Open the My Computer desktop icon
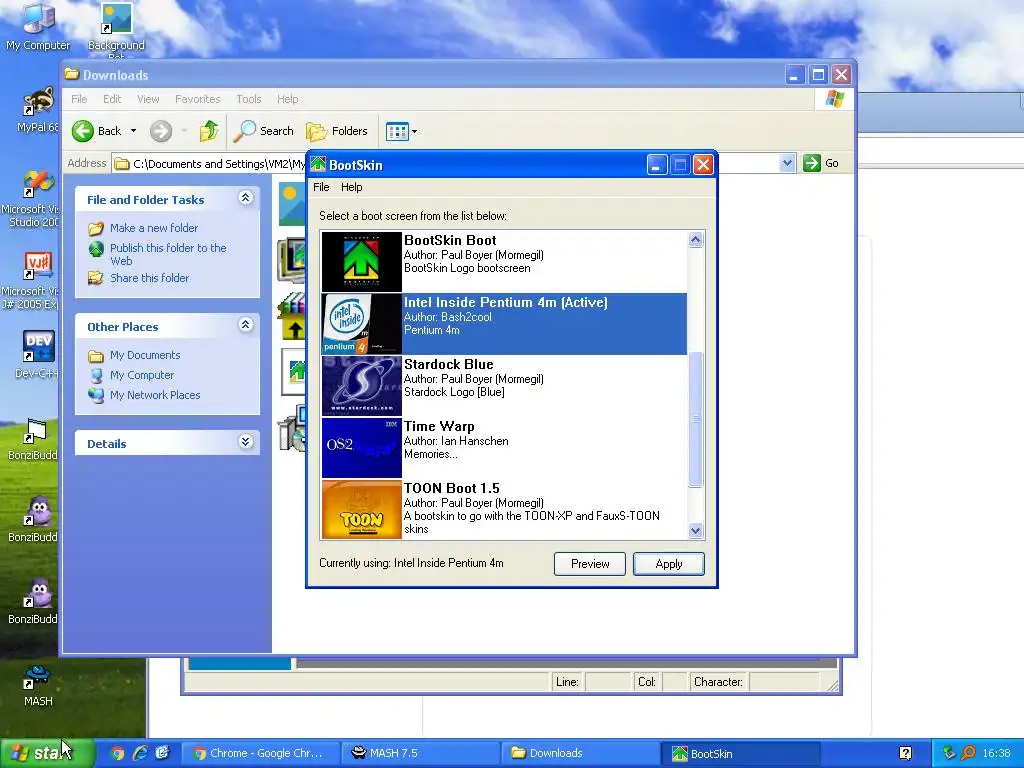Image resolution: width=1024 pixels, height=768 pixels. click(x=38, y=27)
